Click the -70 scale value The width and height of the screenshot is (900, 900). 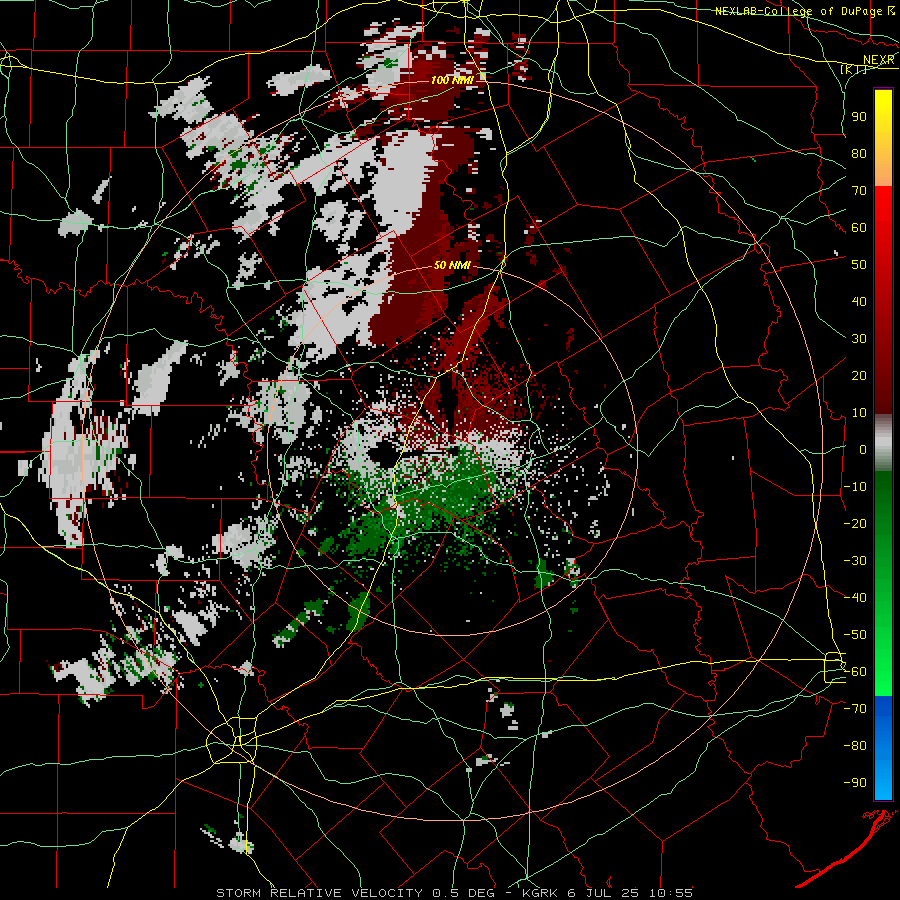(855, 709)
